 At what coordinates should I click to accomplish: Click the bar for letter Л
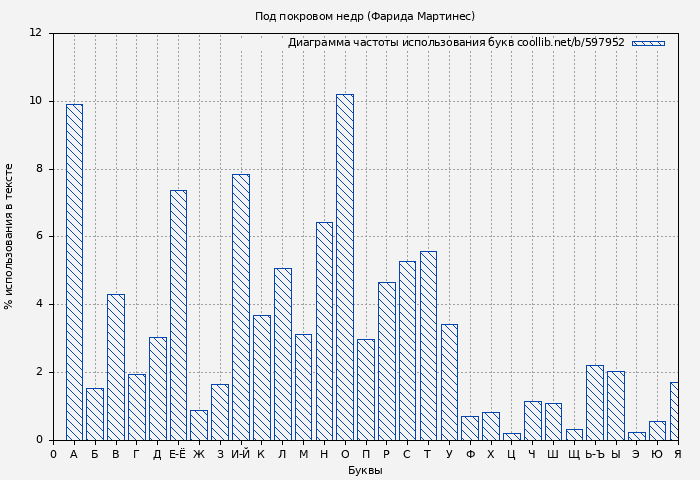click(282, 354)
